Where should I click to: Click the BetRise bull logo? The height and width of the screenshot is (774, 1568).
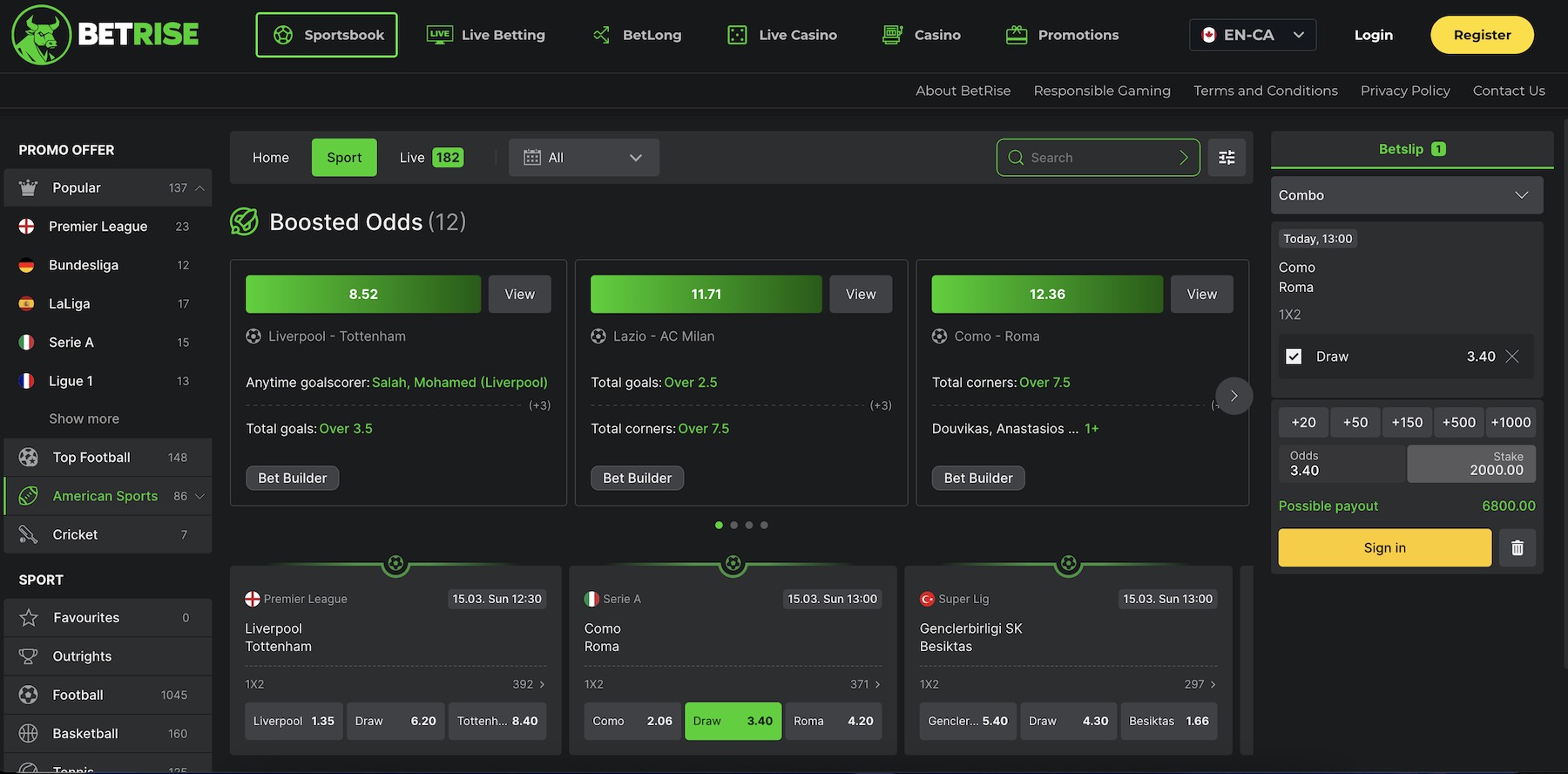(41, 35)
